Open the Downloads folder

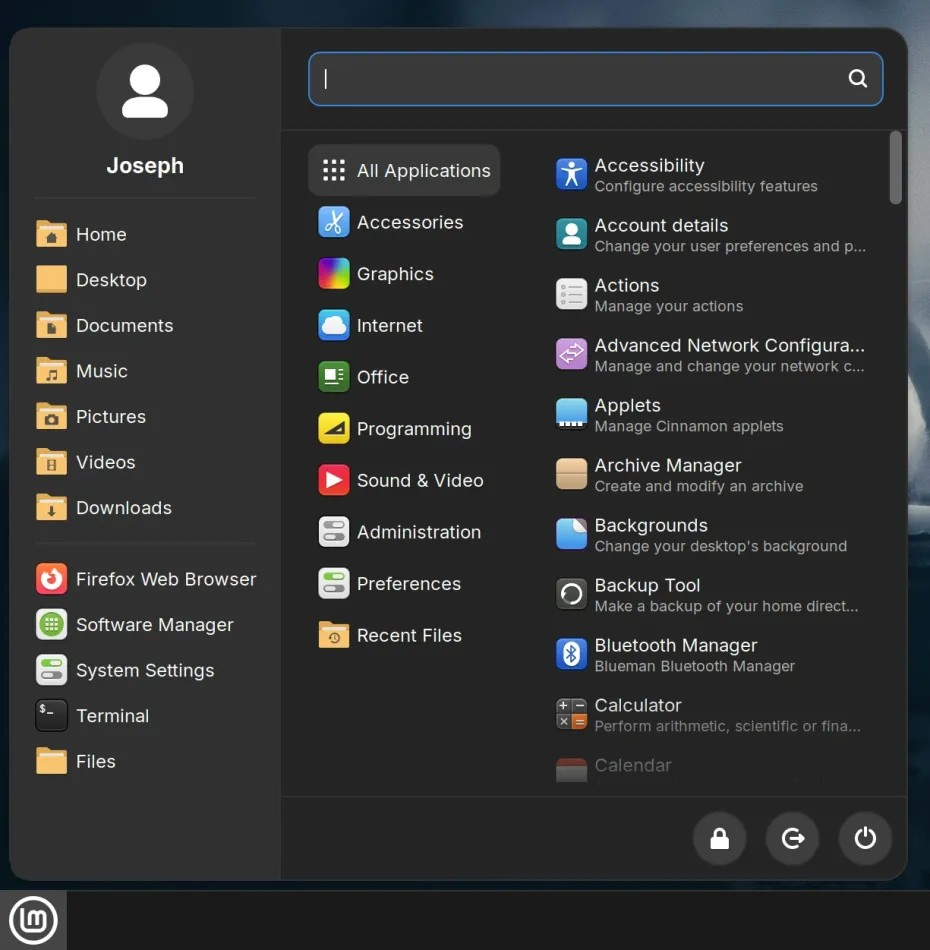(125, 507)
